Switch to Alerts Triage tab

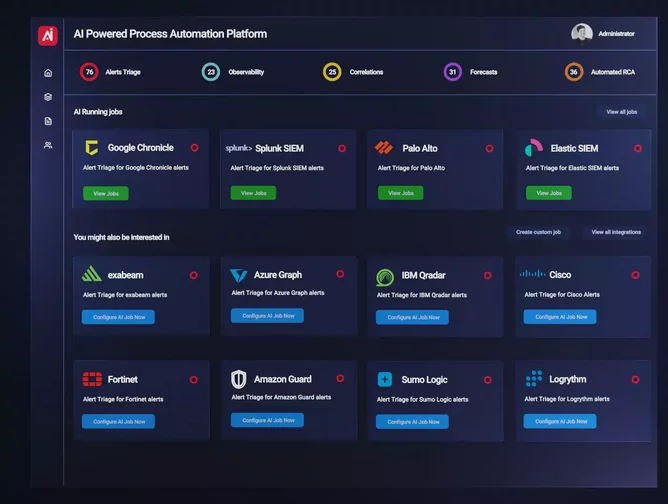(123, 72)
